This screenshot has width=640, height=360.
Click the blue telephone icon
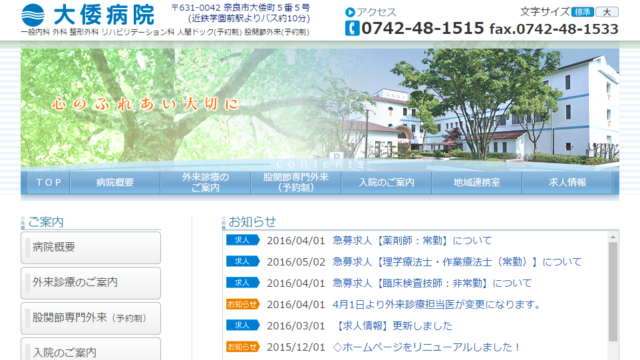coord(352,29)
